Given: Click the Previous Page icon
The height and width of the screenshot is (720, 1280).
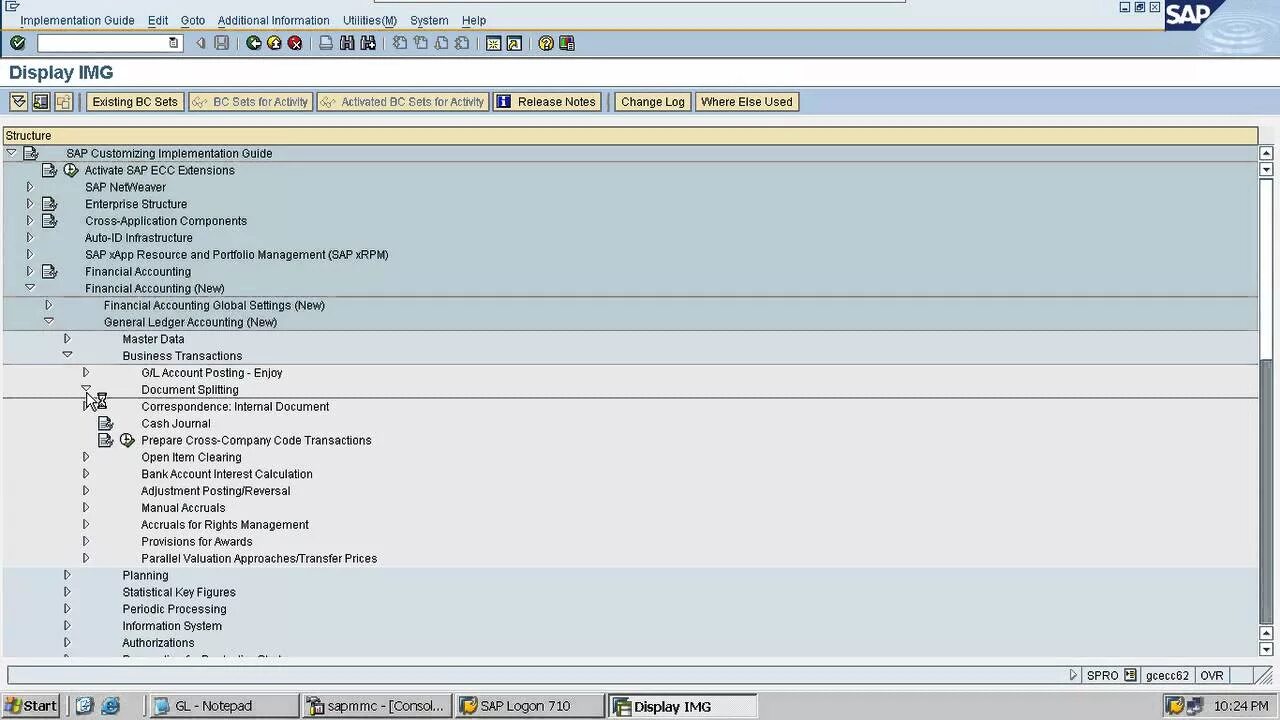Looking at the screenshot, I should [420, 43].
